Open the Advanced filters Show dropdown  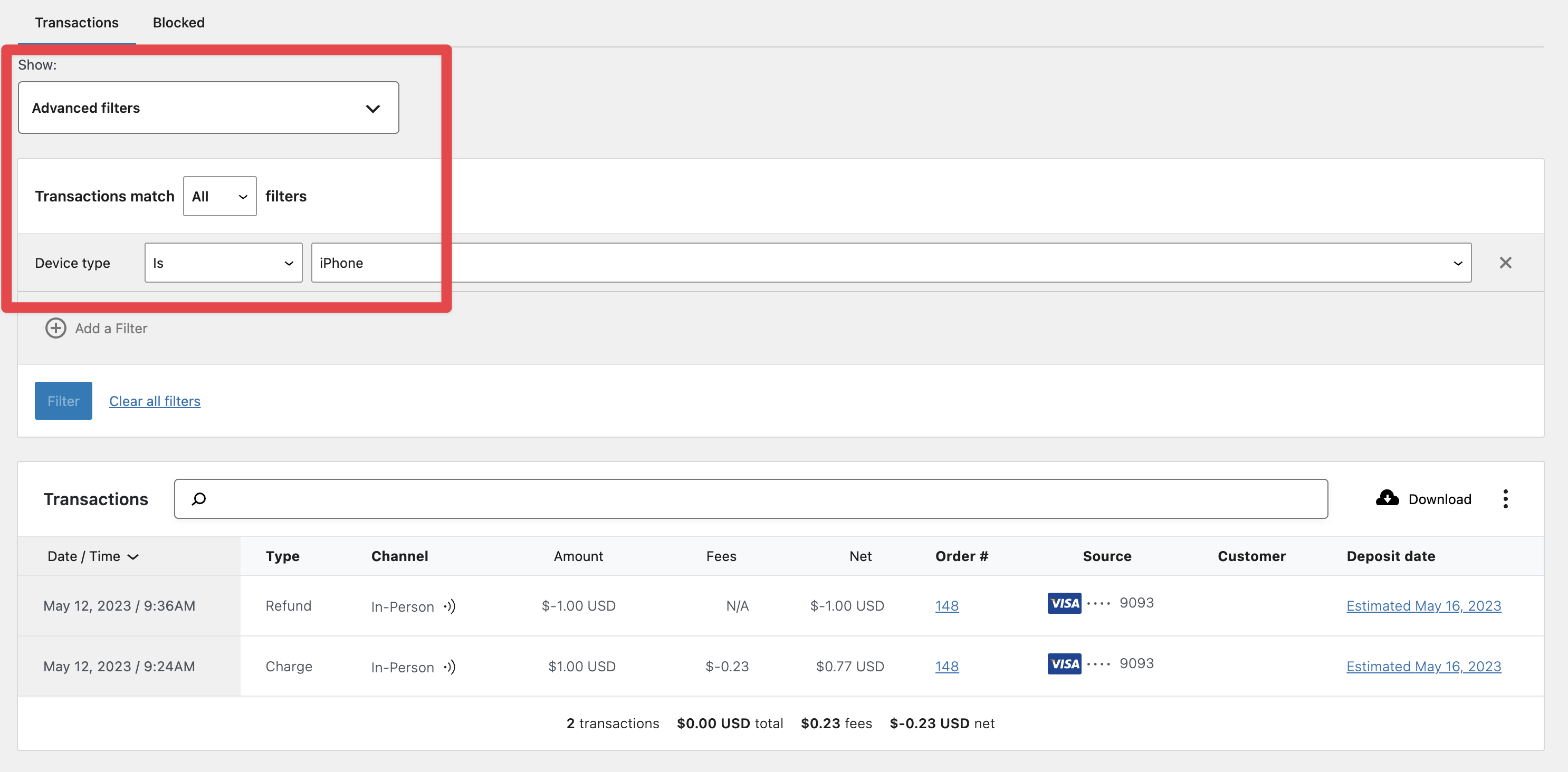pos(208,108)
